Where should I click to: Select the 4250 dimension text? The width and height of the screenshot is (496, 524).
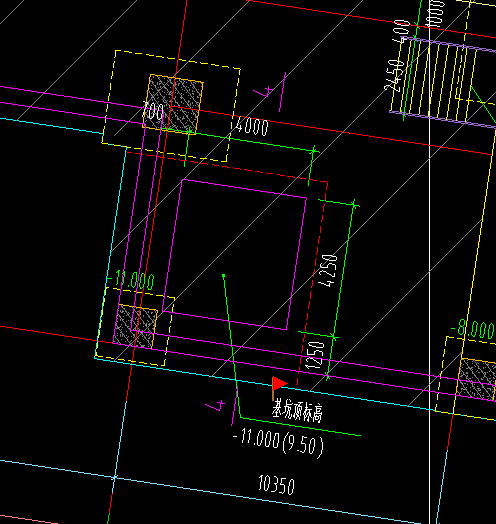(327, 271)
